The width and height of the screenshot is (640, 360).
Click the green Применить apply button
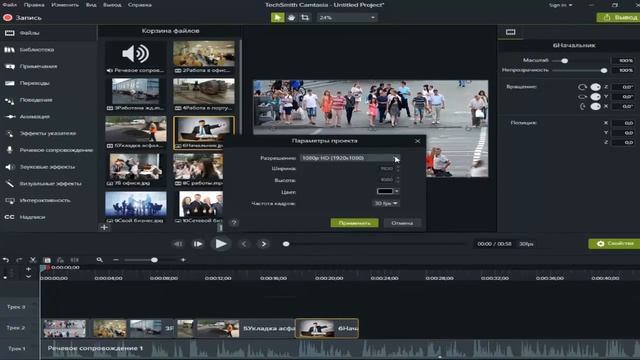354,223
